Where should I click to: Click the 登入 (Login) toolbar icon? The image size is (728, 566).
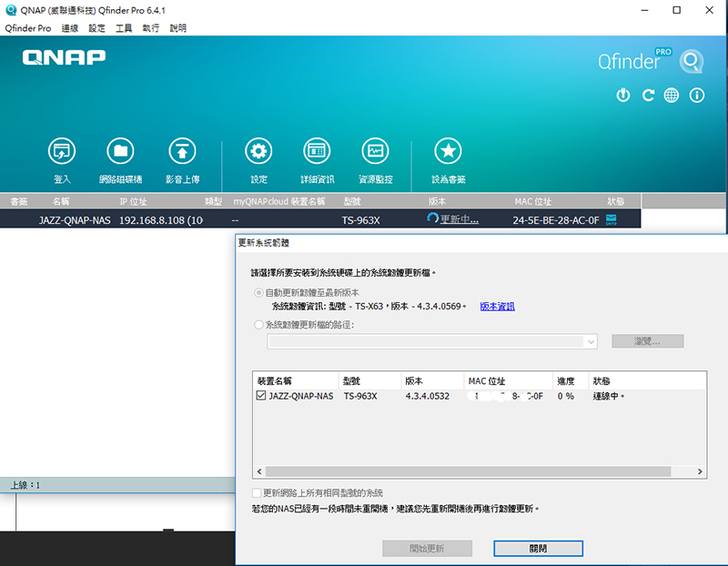(62, 151)
